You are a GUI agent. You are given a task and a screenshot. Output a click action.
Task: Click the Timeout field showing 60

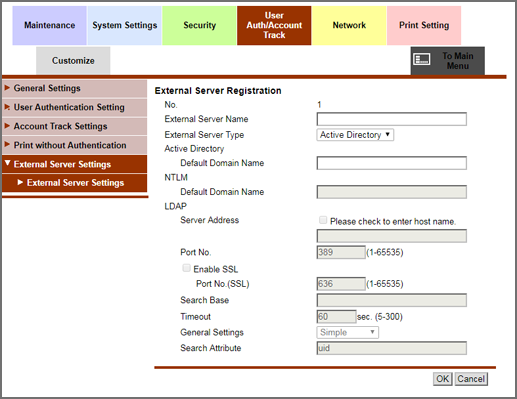tap(336, 316)
